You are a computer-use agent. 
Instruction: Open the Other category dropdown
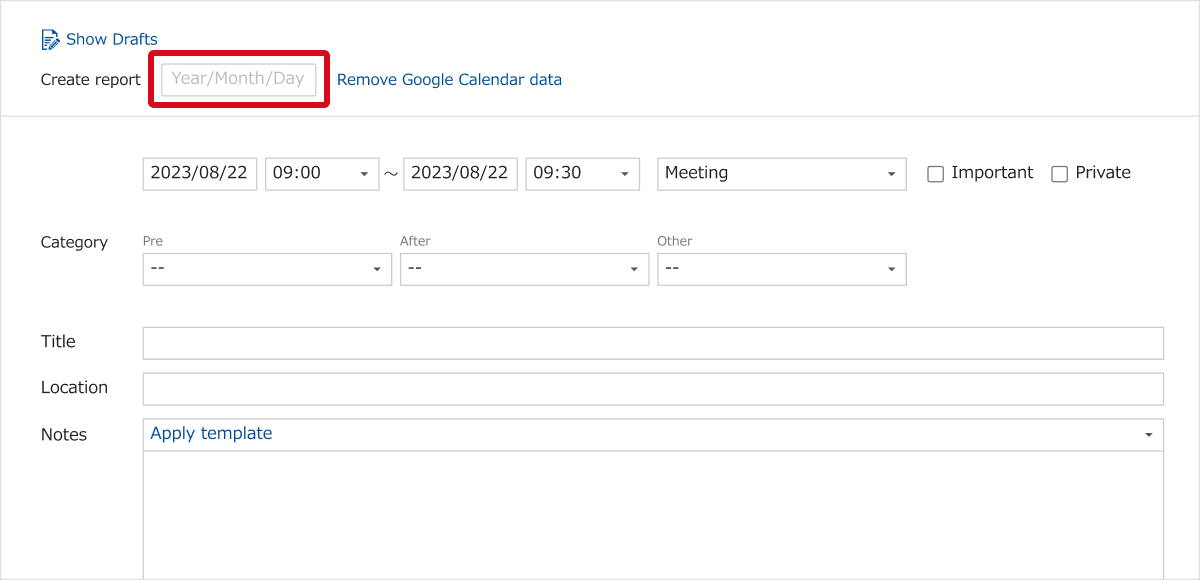tap(782, 269)
